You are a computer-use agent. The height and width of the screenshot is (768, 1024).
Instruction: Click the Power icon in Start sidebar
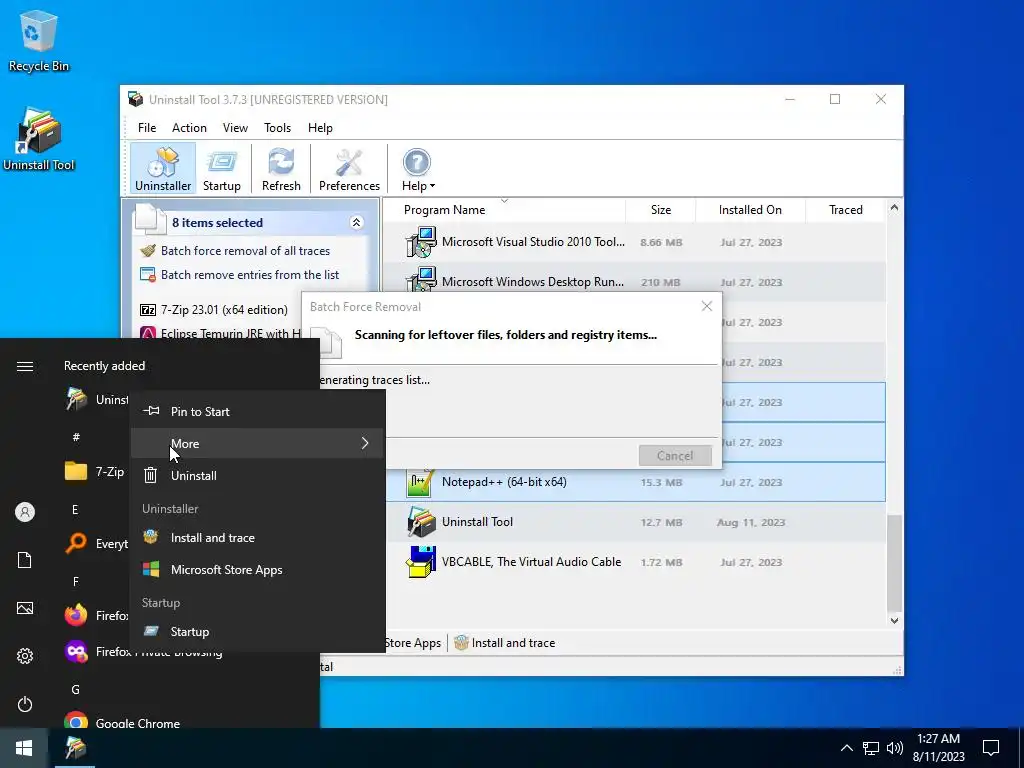pyautogui.click(x=25, y=704)
